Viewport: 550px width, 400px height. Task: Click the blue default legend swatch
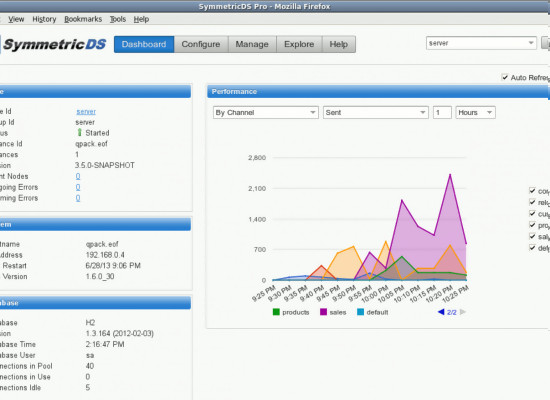click(360, 312)
